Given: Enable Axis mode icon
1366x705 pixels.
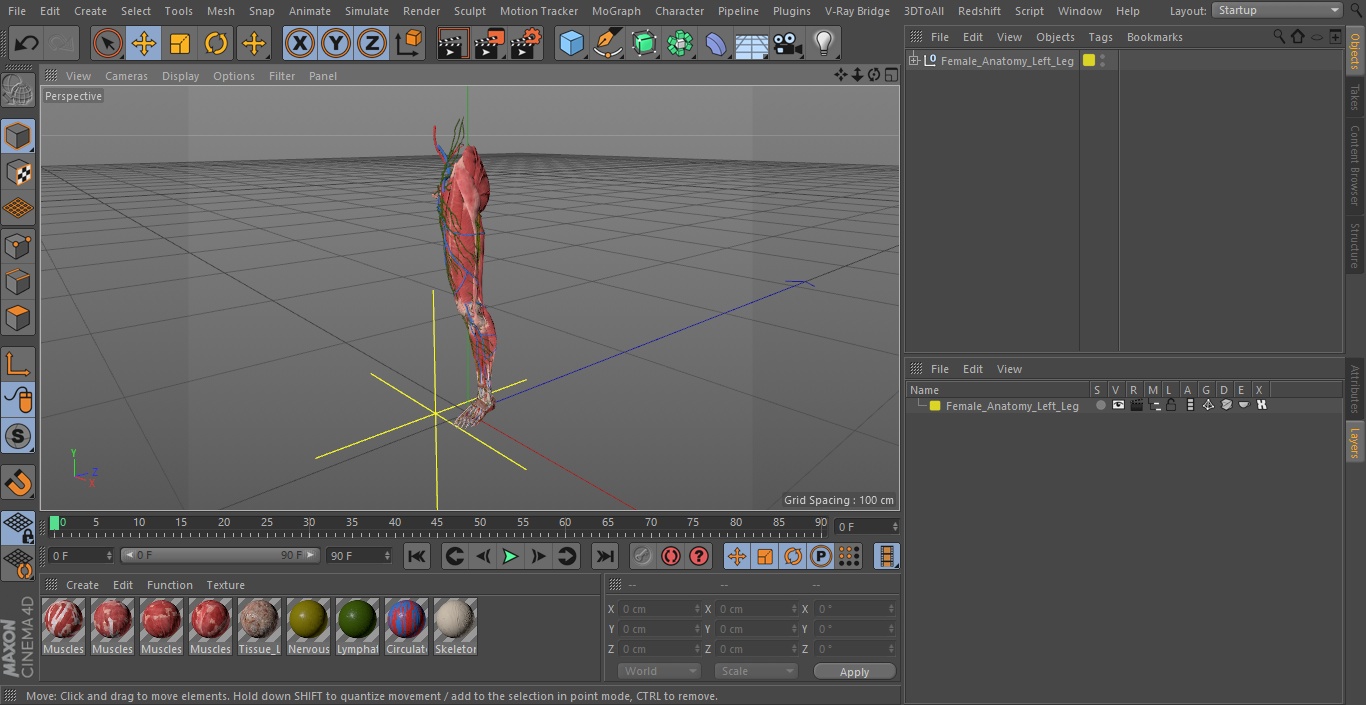Looking at the screenshot, I should [x=18, y=364].
